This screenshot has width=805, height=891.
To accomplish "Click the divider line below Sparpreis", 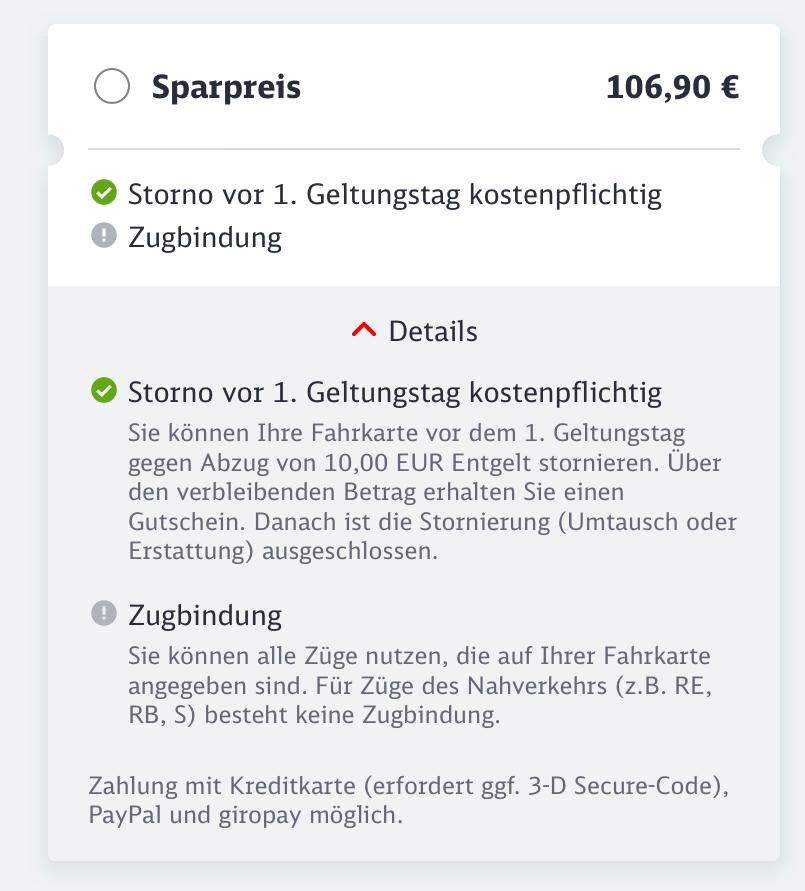I will pyautogui.click(x=414, y=149).
